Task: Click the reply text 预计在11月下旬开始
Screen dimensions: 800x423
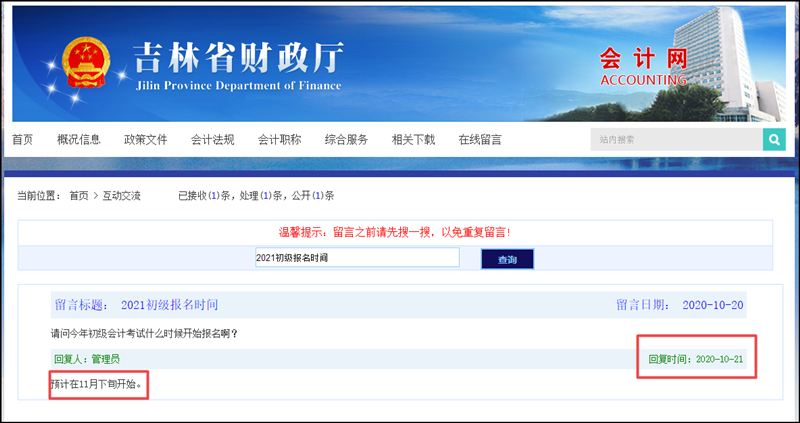Action: pos(96,384)
